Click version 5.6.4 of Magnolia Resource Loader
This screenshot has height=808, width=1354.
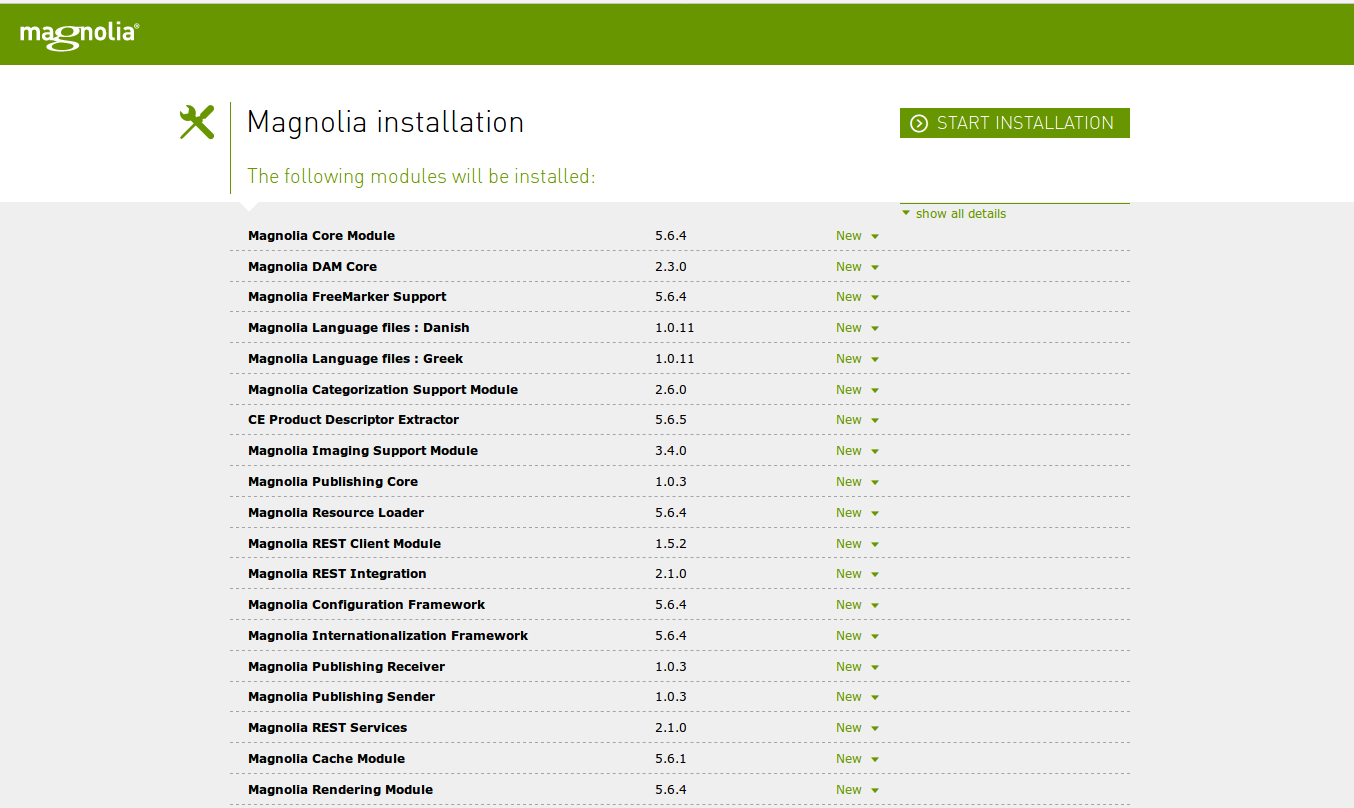tap(671, 513)
